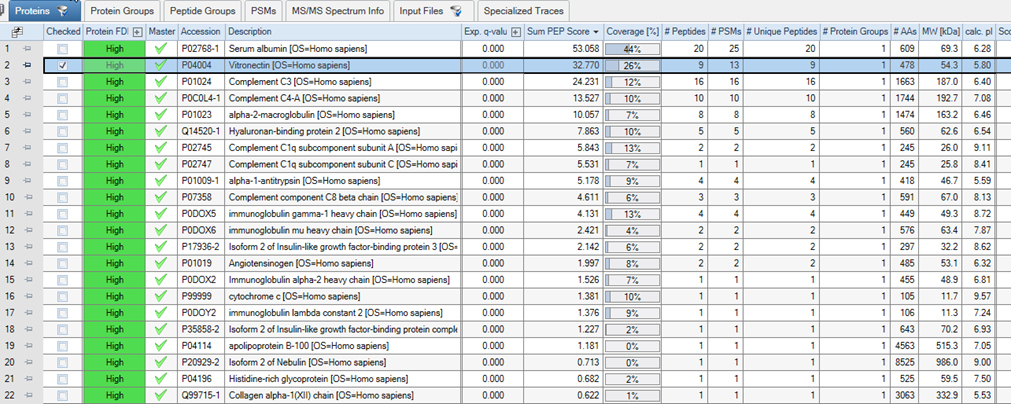Check the alpha-1-antitrypsin row checkbox
The width and height of the screenshot is (1011, 404).
tap(63, 180)
